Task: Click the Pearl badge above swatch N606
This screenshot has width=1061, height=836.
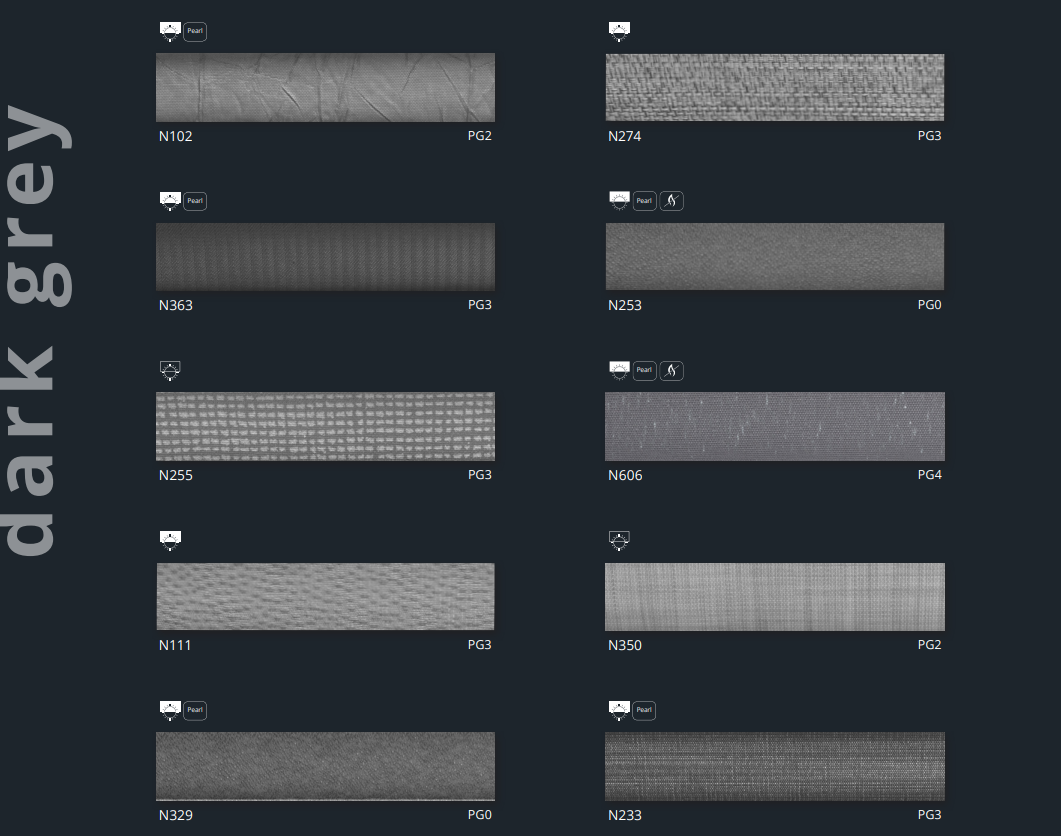Action: coord(644,371)
